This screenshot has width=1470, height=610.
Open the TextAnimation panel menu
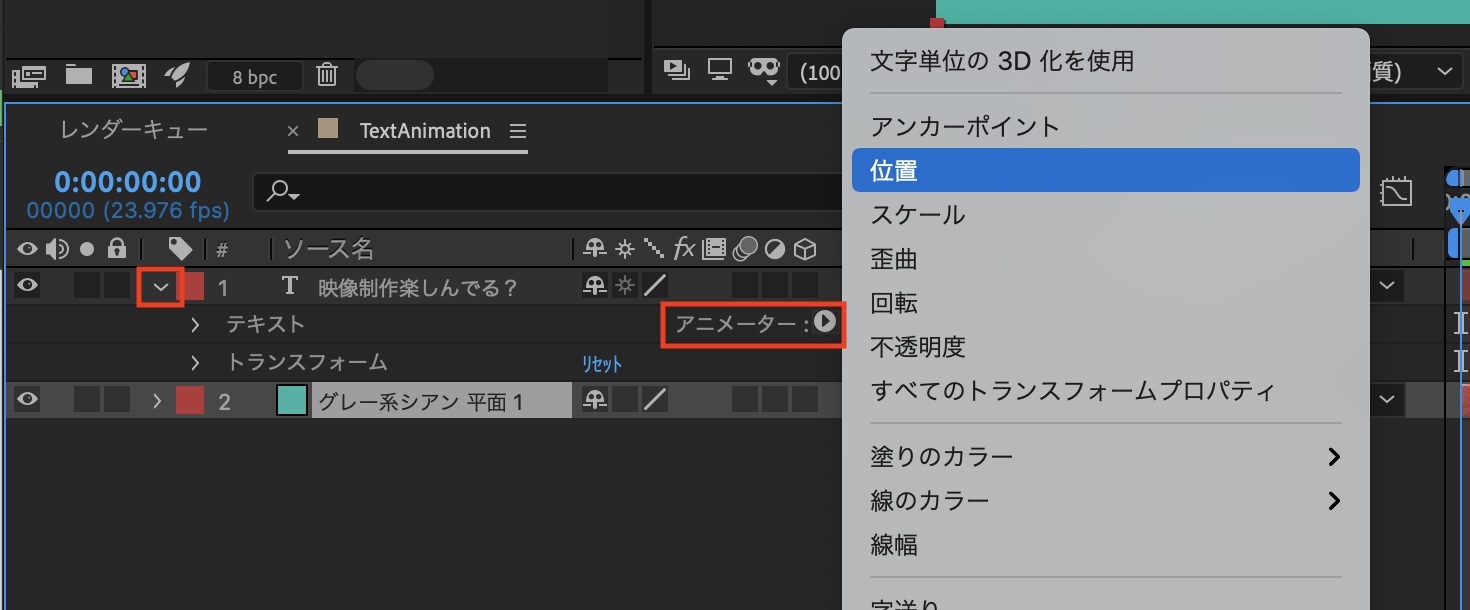(x=517, y=131)
